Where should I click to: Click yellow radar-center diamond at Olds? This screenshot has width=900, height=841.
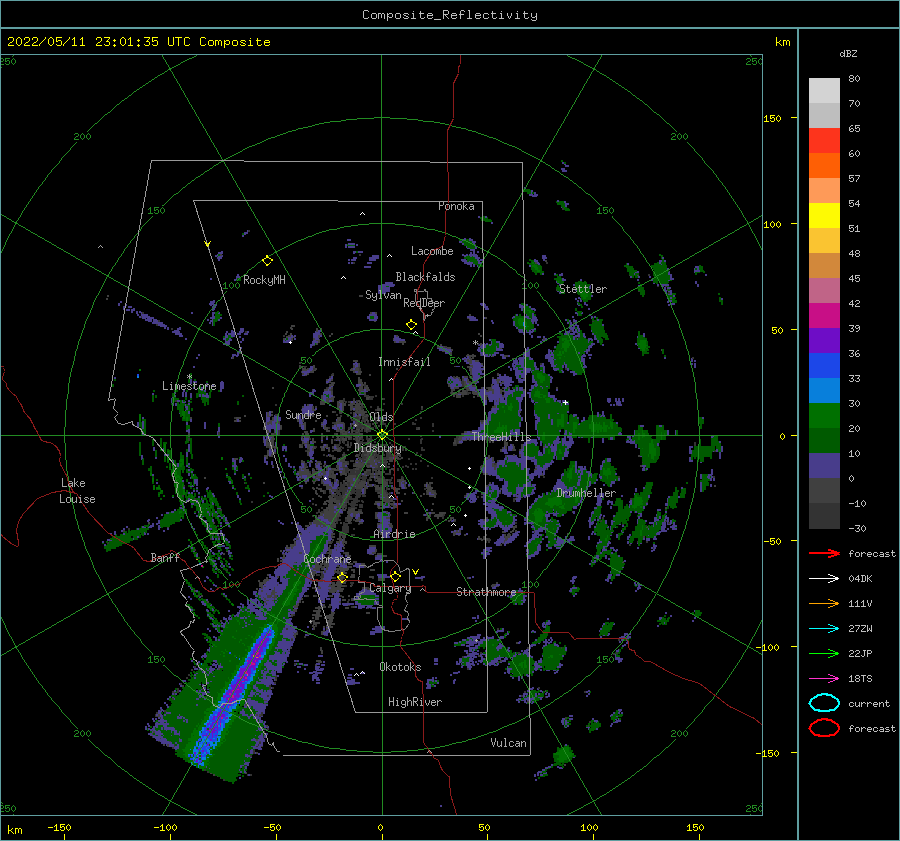382,435
